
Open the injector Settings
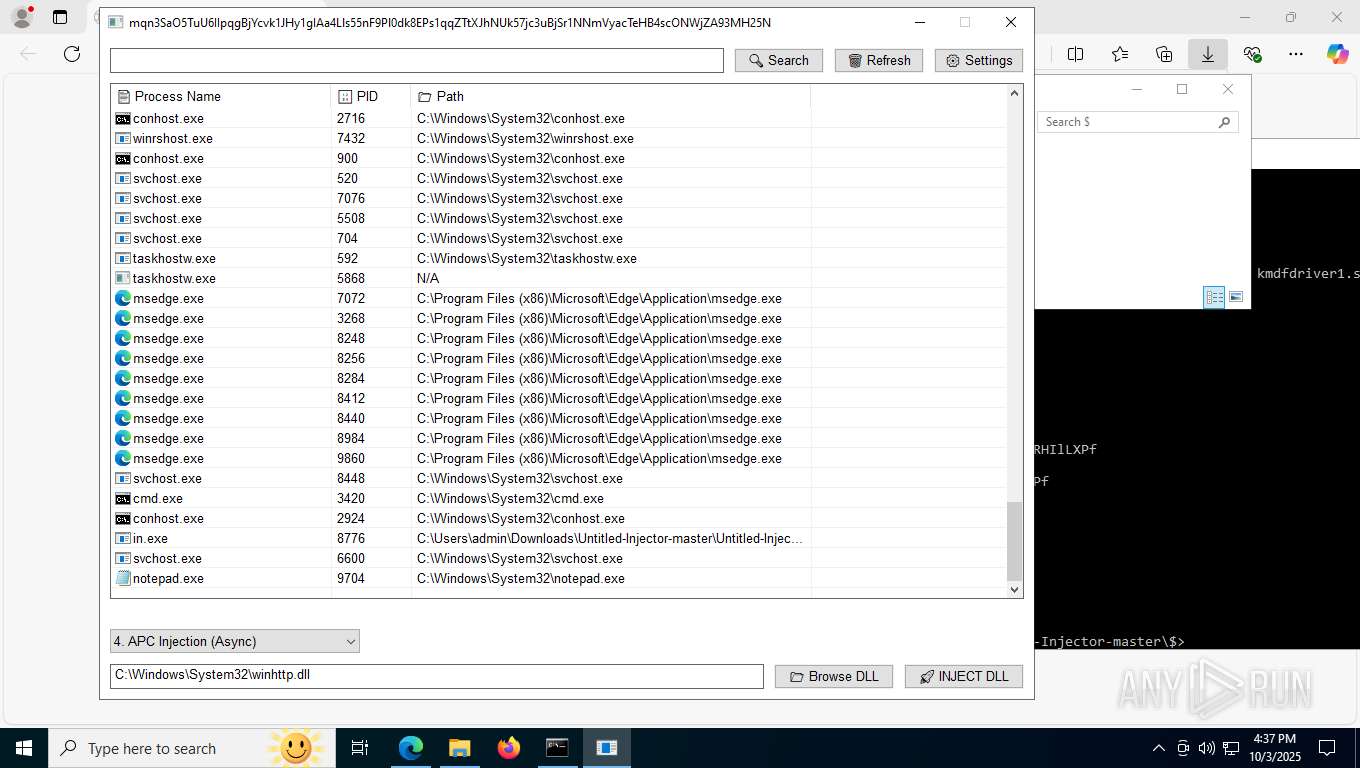[978, 60]
